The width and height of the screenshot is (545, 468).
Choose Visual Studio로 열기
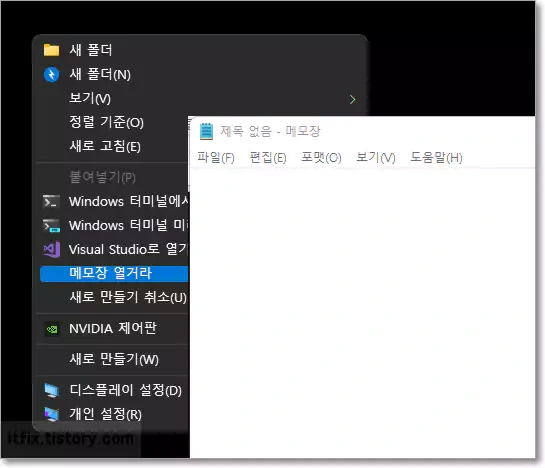pyautogui.click(x=114, y=249)
